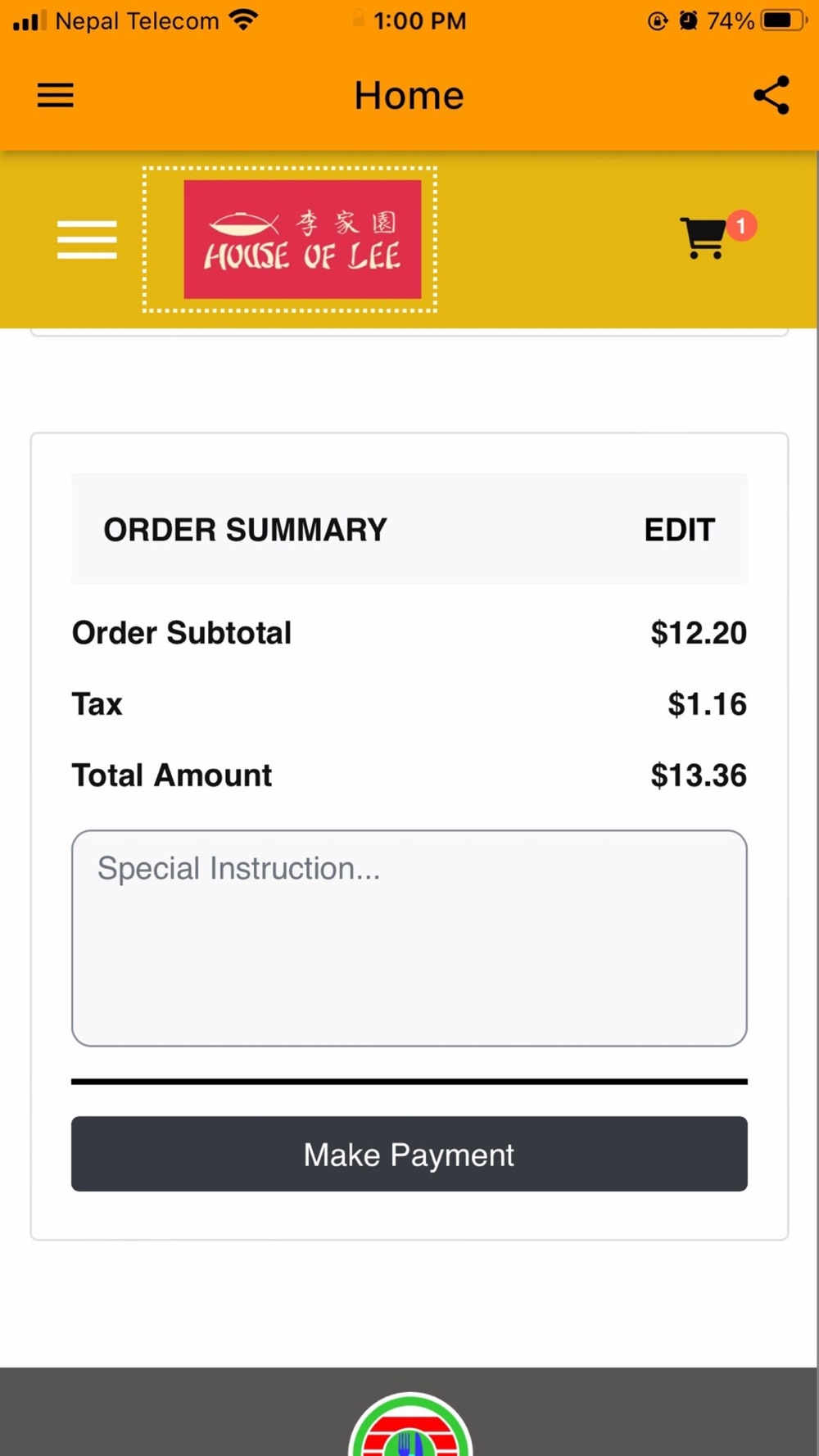Tap the ORDER SUMMARY heading
819x1456 pixels.
[245, 530]
